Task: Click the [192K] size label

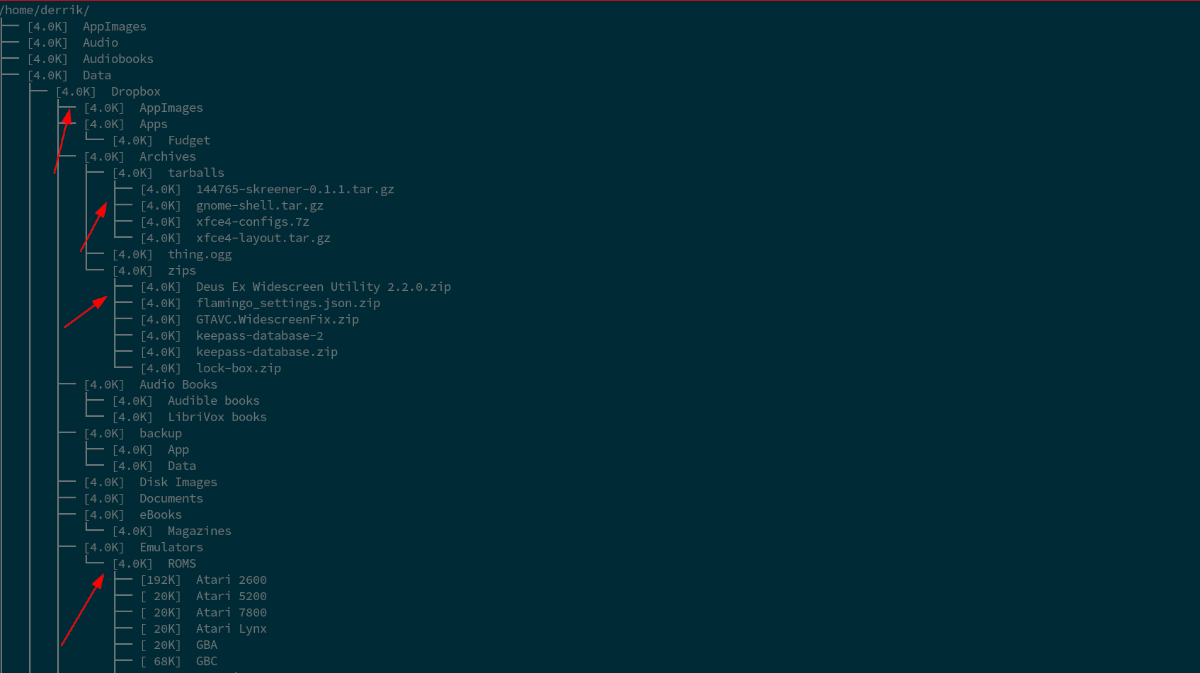Action: (161, 580)
